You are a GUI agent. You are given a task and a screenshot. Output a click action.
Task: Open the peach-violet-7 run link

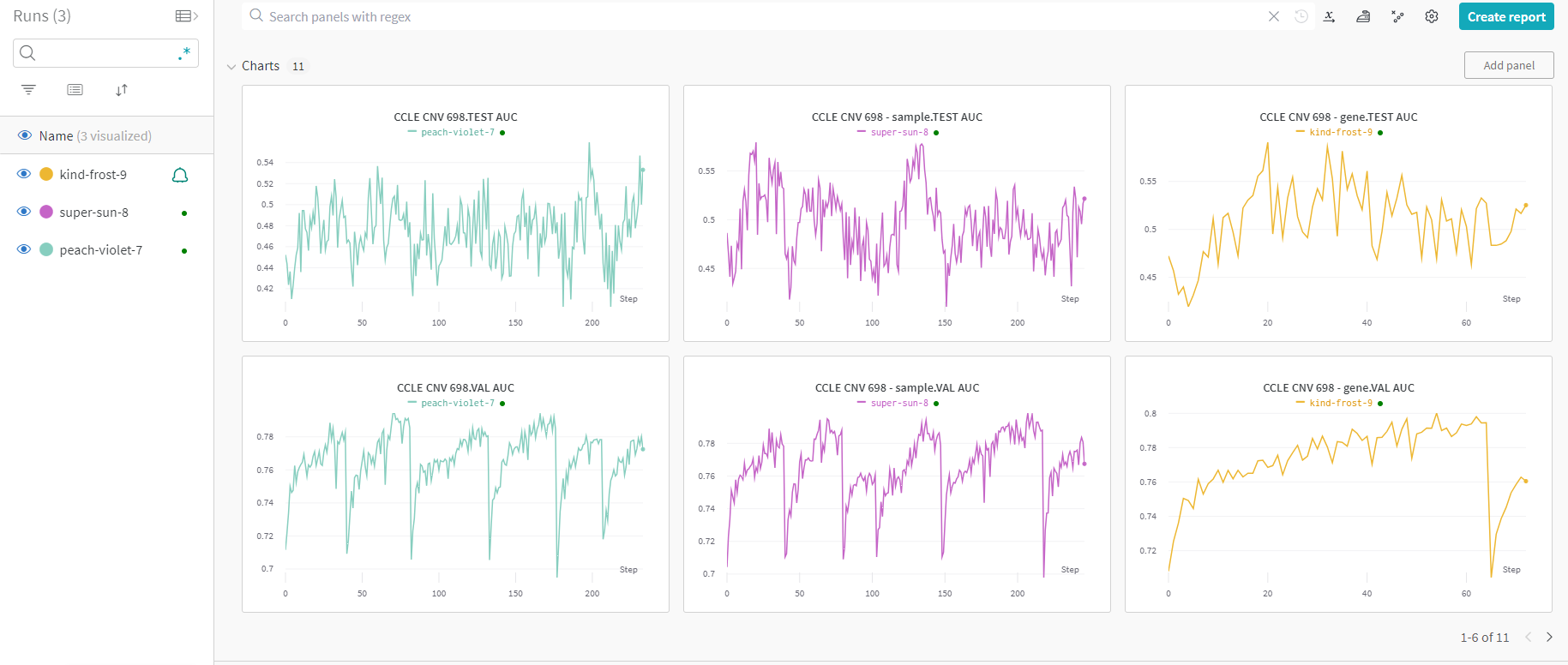pyautogui.click(x=101, y=250)
